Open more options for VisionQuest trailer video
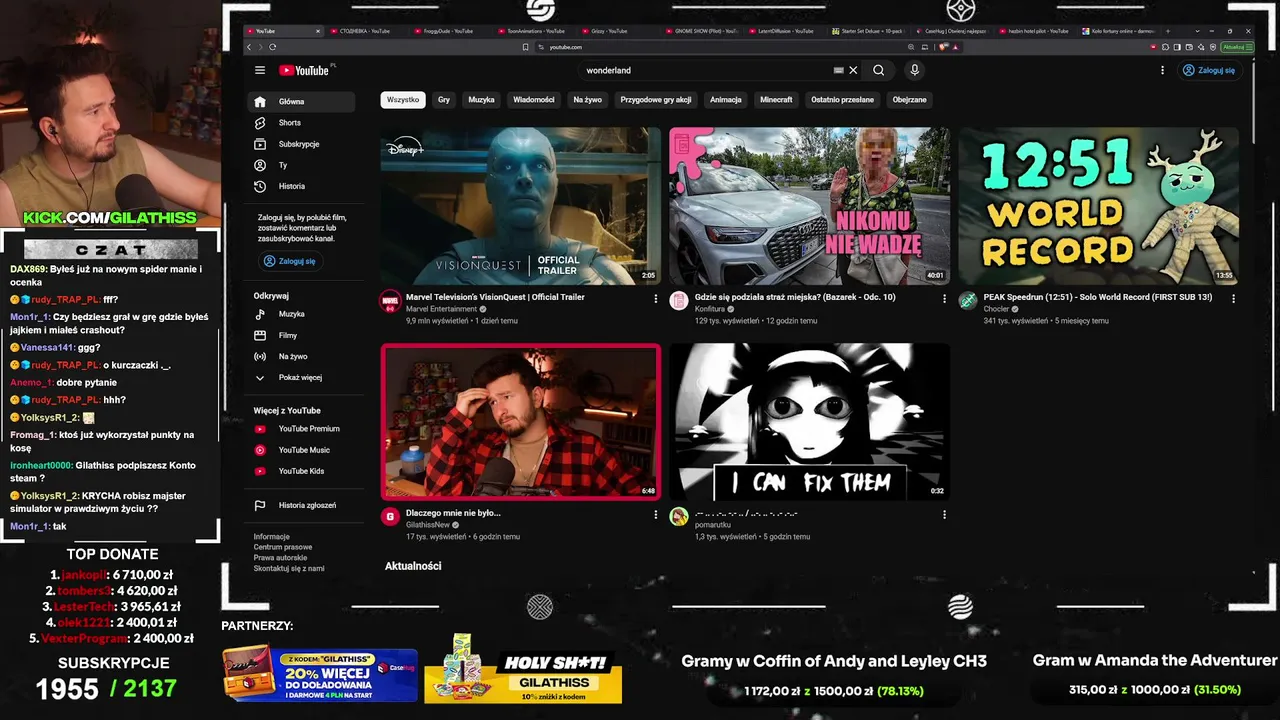 pyautogui.click(x=656, y=298)
